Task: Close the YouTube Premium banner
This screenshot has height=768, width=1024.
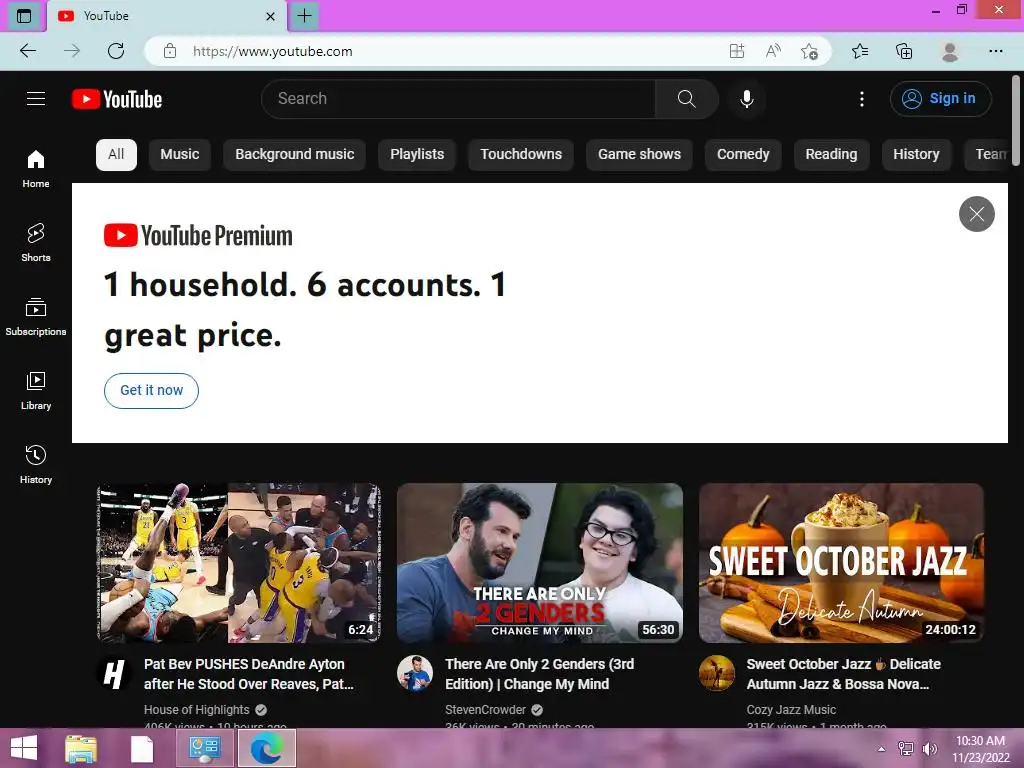Action: [x=976, y=214]
